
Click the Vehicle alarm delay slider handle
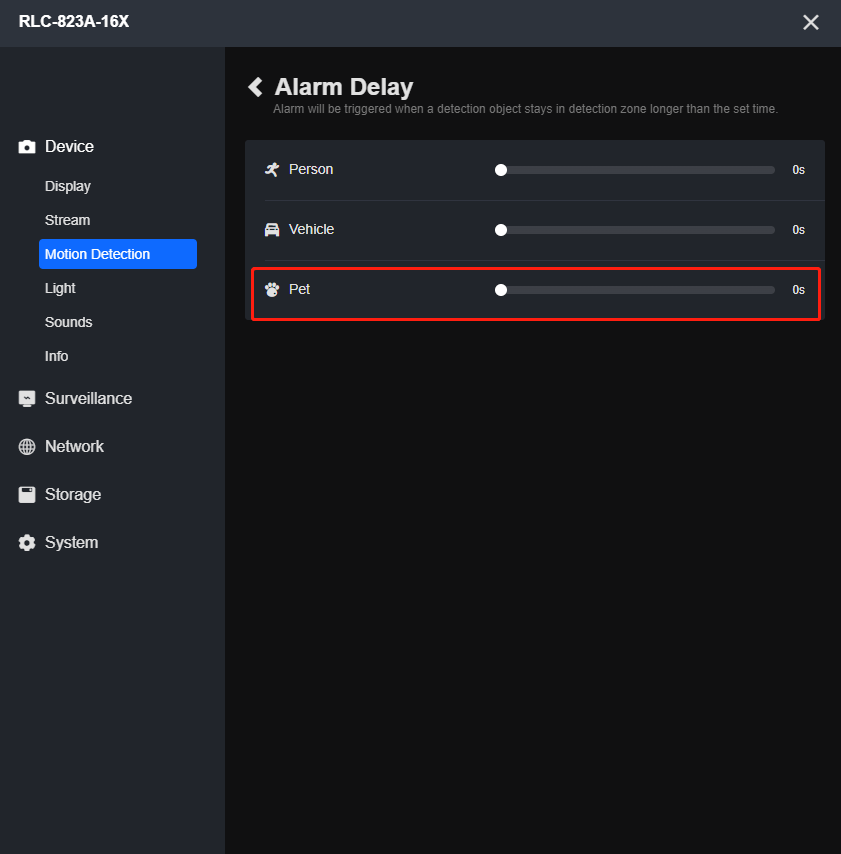click(x=501, y=230)
